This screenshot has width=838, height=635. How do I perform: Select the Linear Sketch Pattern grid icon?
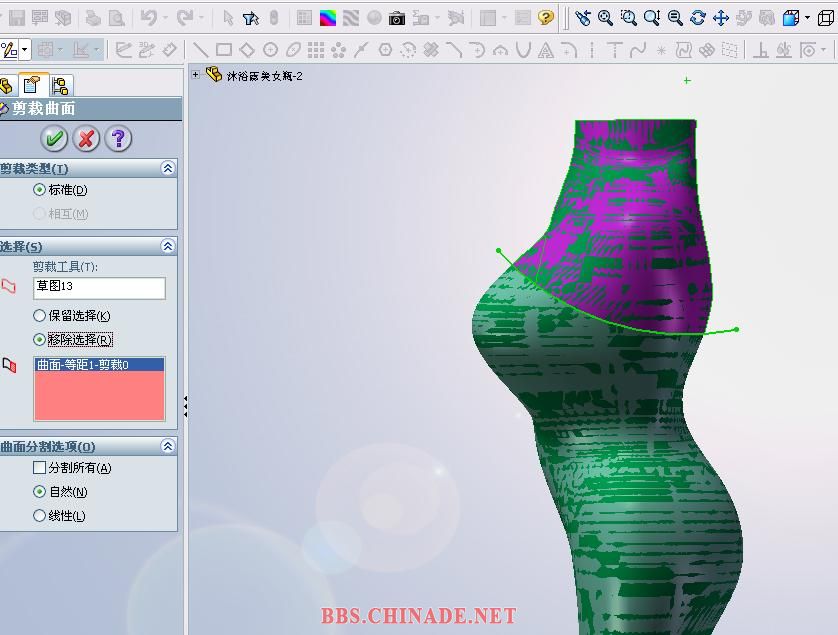tap(316, 50)
